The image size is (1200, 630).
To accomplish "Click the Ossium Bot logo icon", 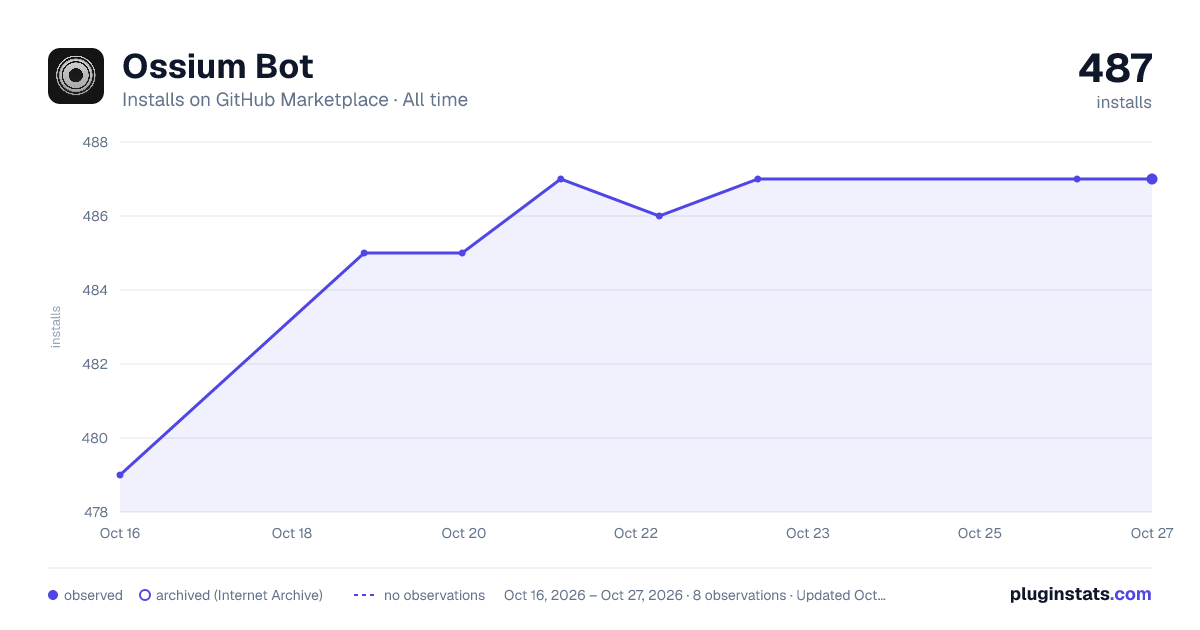I will (76, 76).
